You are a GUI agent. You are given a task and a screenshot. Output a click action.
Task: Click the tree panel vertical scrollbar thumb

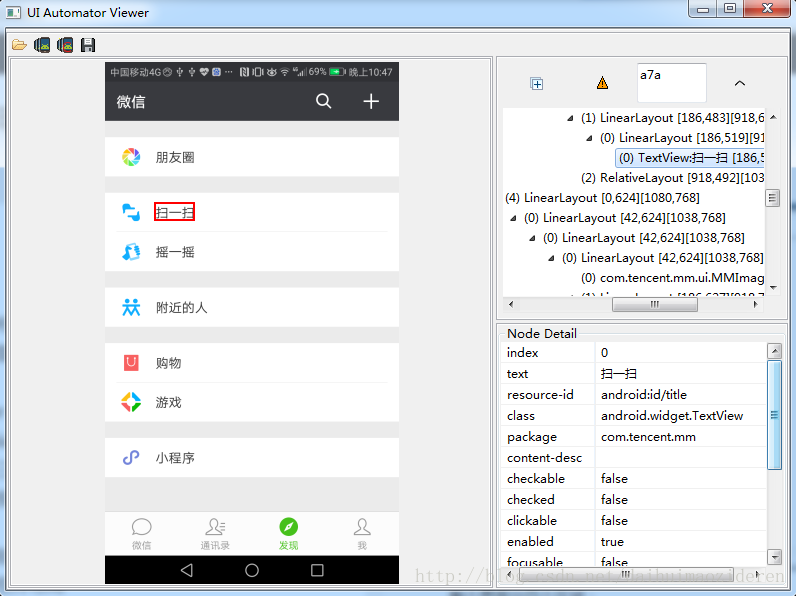tap(772, 198)
